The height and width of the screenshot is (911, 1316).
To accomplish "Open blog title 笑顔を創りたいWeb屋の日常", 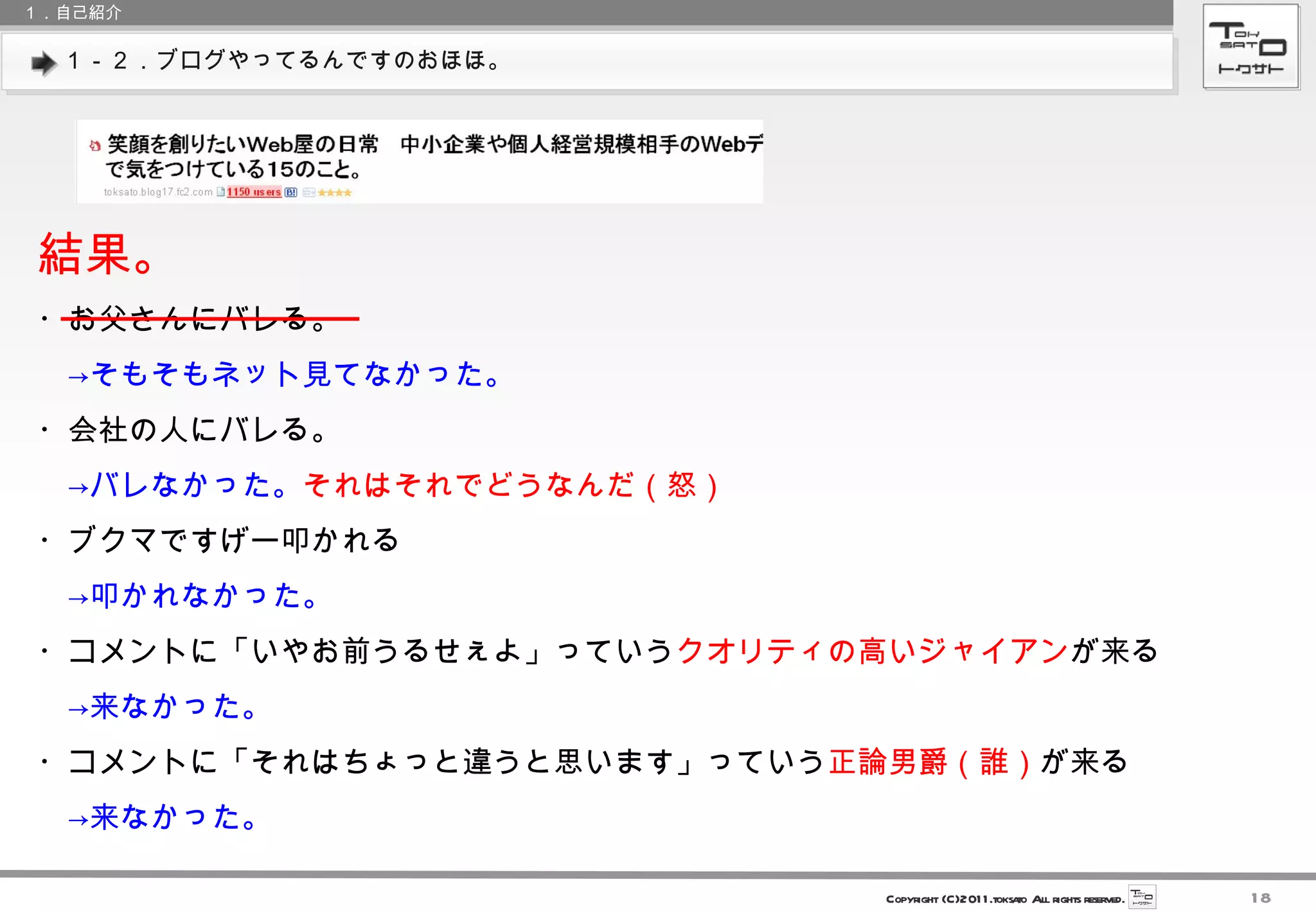I will [x=243, y=144].
